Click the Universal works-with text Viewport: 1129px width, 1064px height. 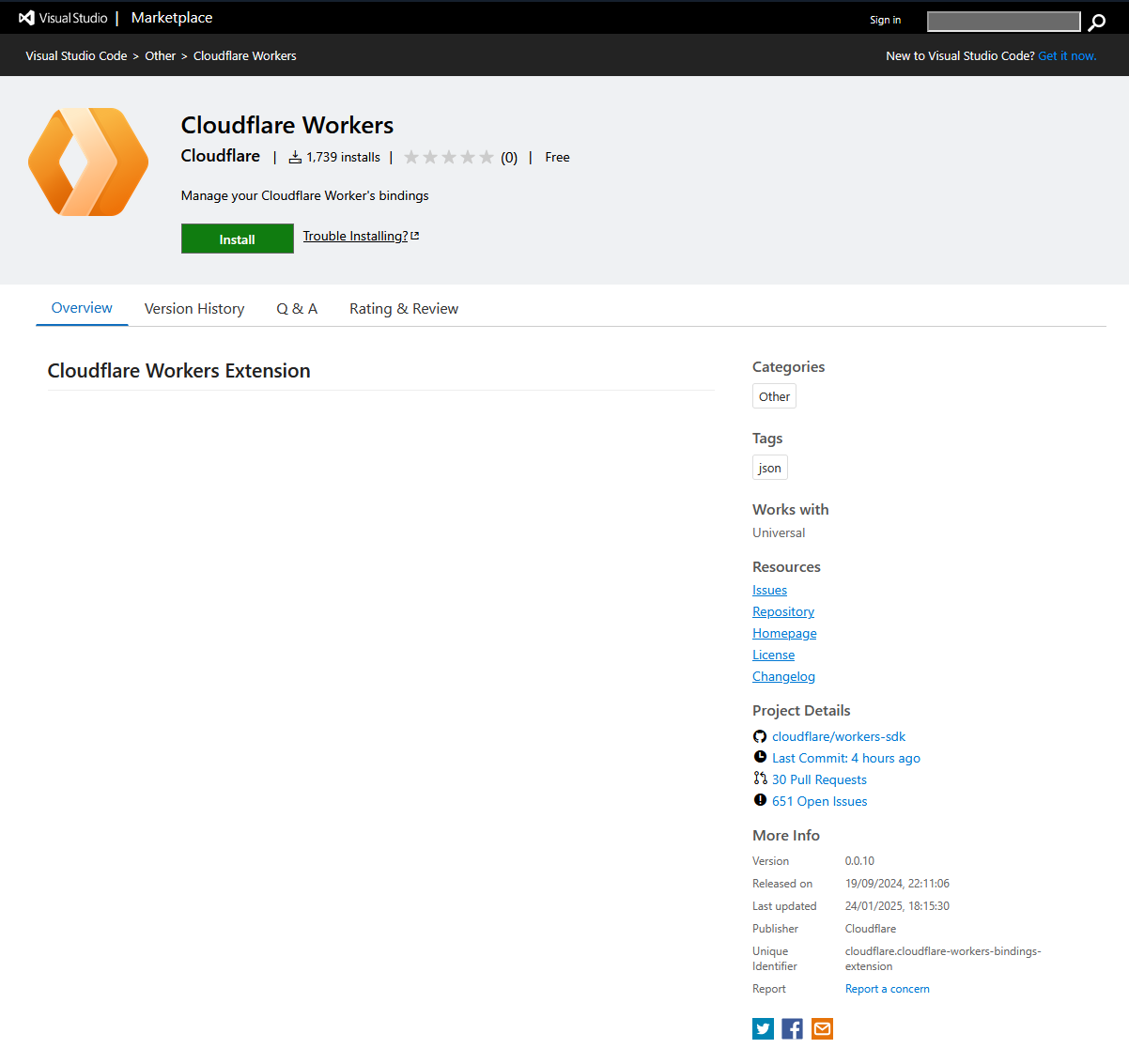pyautogui.click(x=779, y=532)
